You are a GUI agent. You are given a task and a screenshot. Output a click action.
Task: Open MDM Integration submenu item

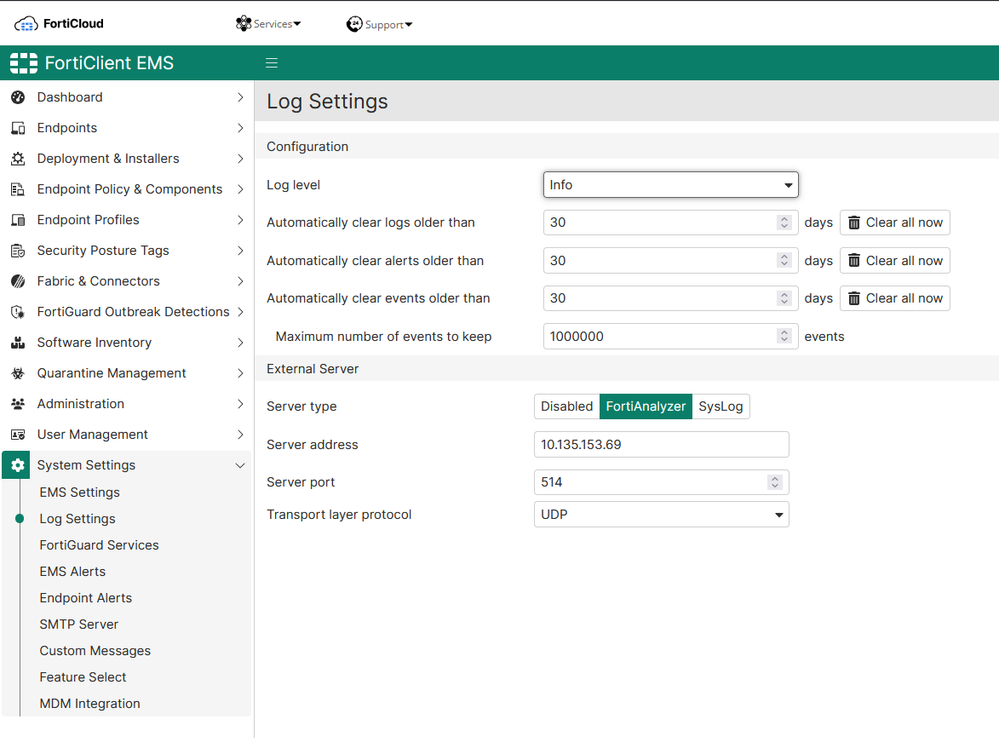[90, 704]
